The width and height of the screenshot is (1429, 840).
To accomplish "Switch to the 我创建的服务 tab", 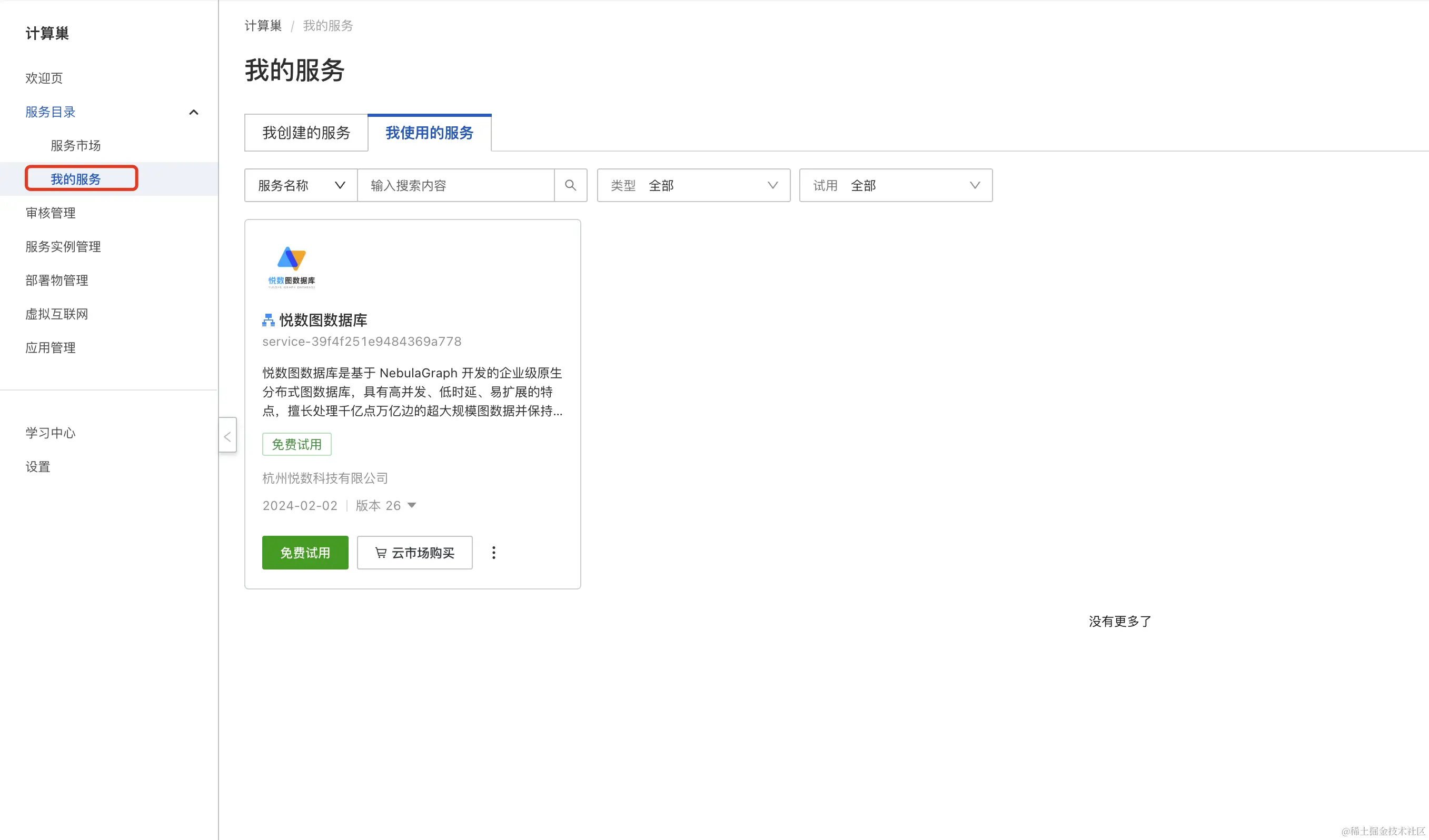I will 306,133.
